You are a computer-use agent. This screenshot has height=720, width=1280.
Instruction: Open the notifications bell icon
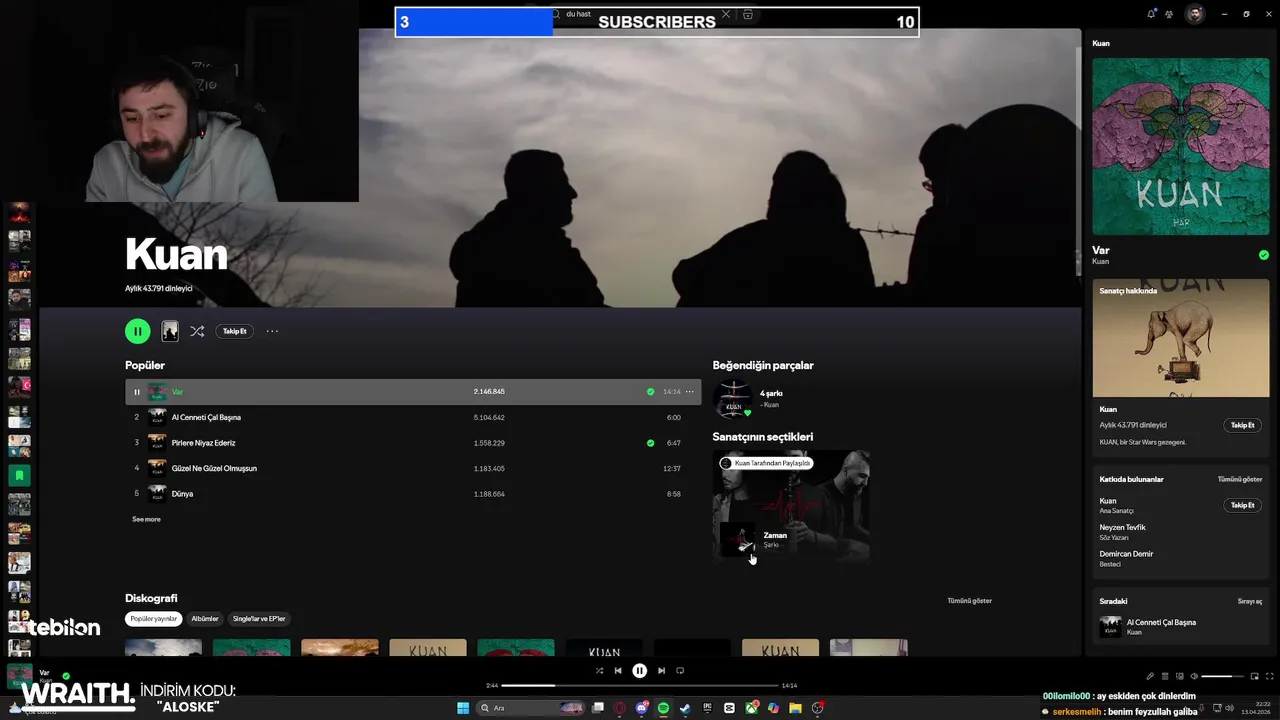pos(1151,14)
